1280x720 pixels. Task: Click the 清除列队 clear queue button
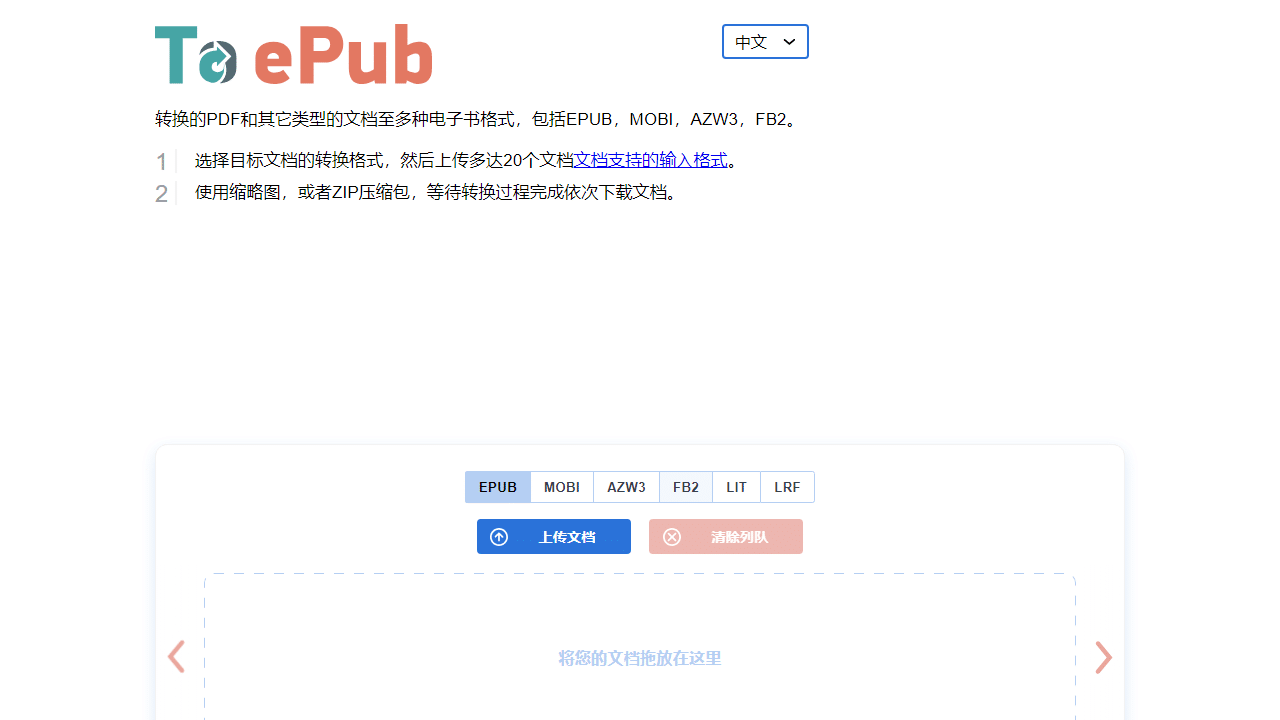point(726,537)
